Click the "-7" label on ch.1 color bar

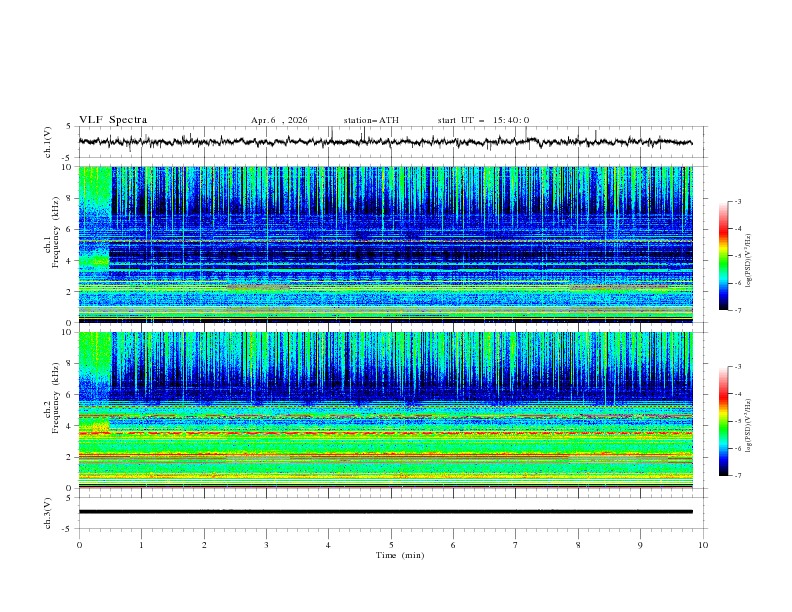738,310
